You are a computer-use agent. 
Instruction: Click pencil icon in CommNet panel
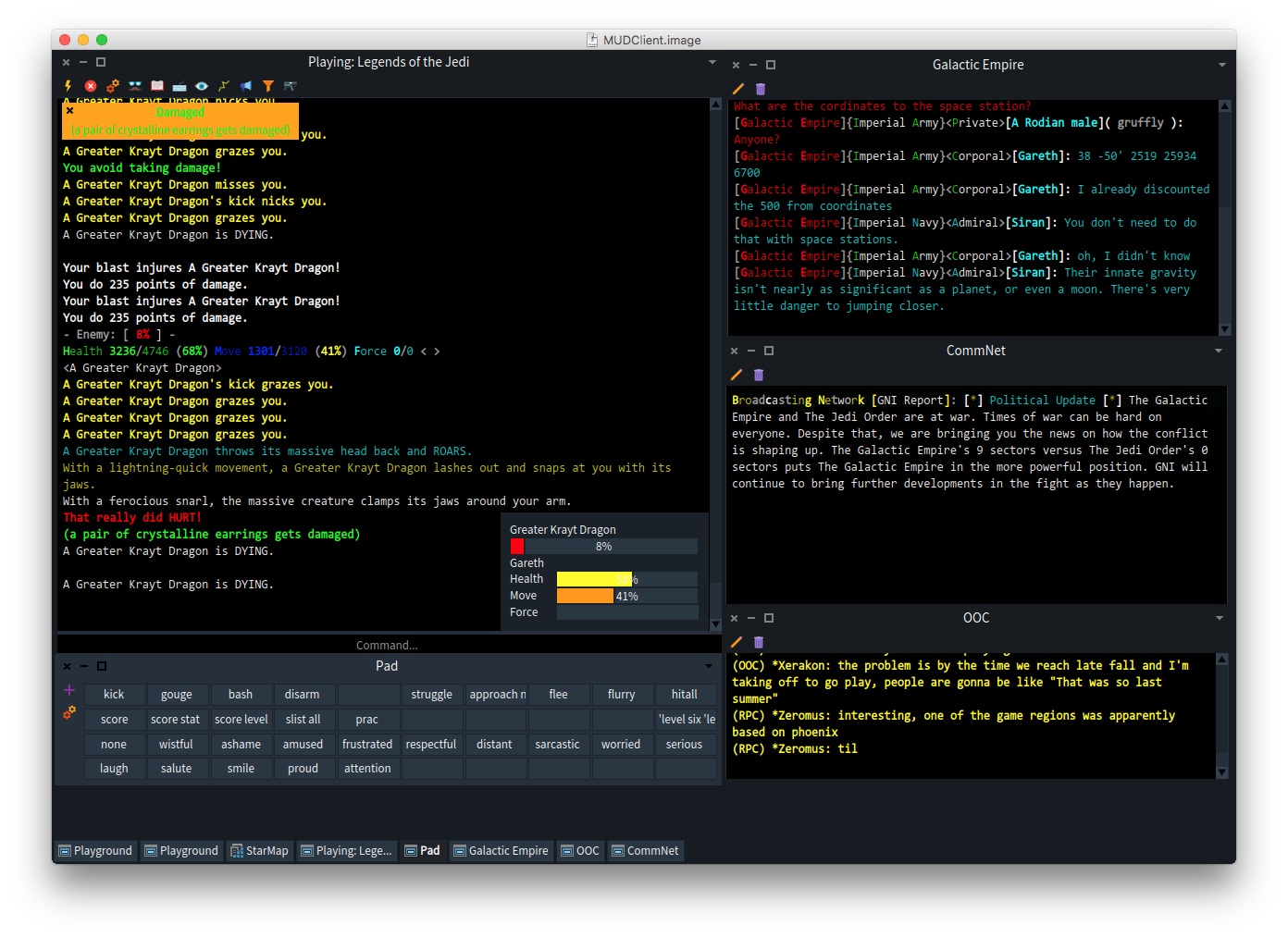[x=737, y=375]
